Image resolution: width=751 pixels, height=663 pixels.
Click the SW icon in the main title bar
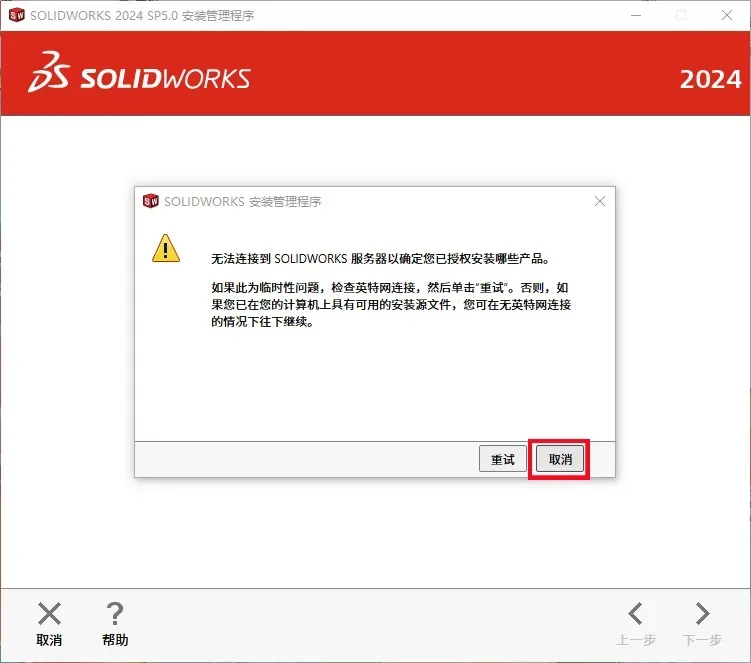coord(17,15)
